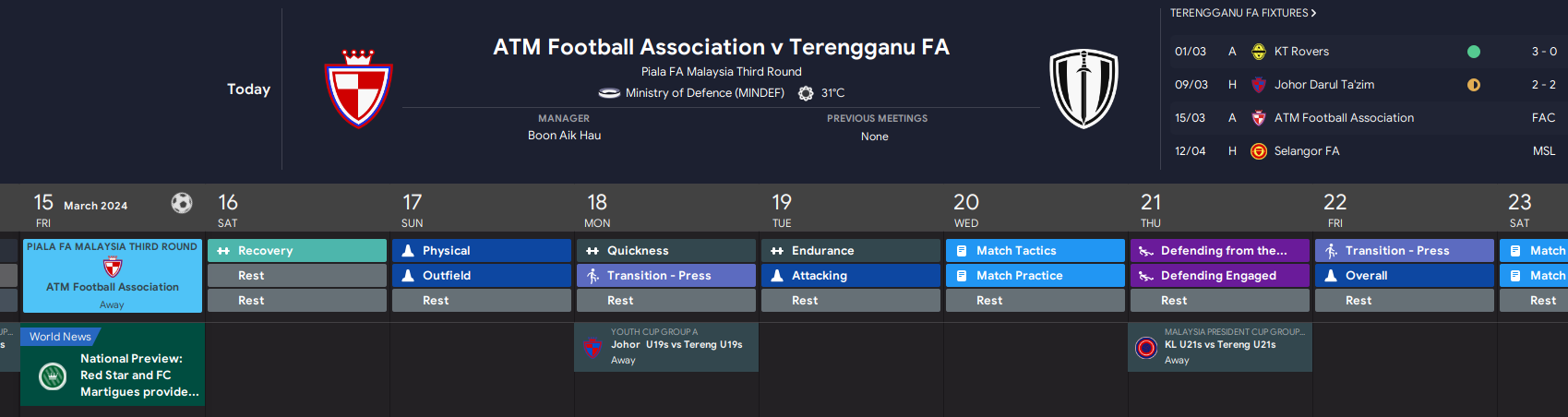The image size is (1568, 417).
Task: Expand the Terengganu FA Fixtures panel
Action: tap(1242, 13)
